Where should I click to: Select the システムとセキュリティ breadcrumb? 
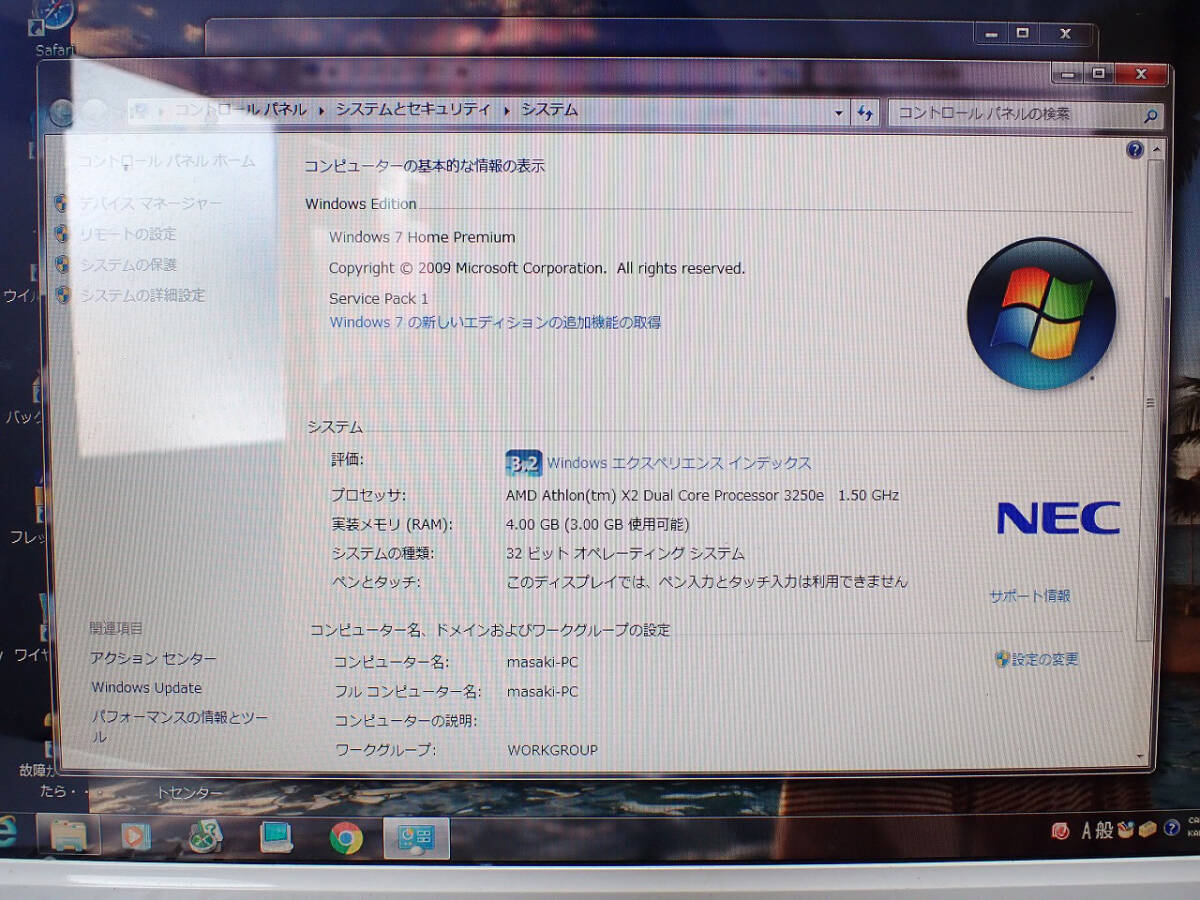(413, 110)
